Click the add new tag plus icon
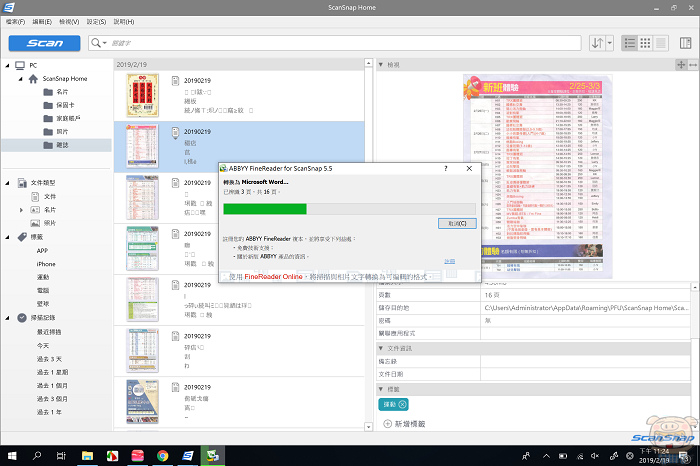This screenshot has width=700, height=466. (388, 424)
